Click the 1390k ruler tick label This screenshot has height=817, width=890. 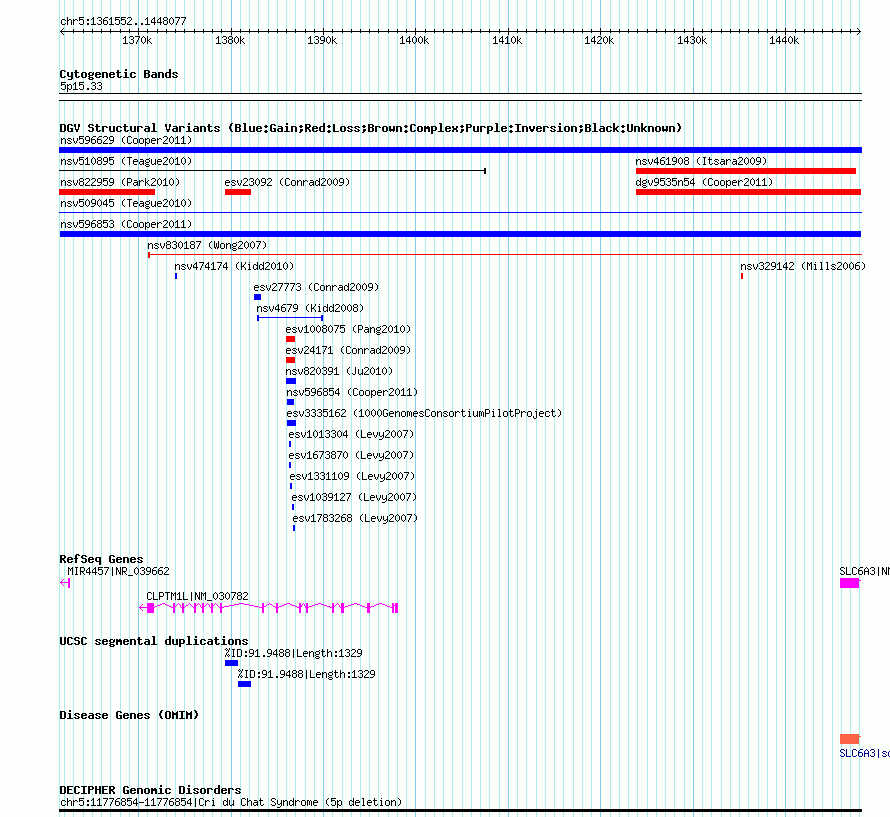[322, 40]
